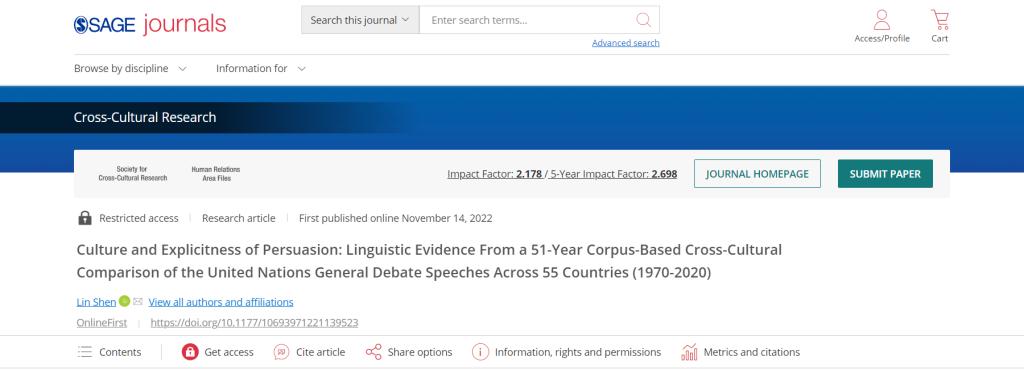Click View all authors and affiliations

(221, 301)
